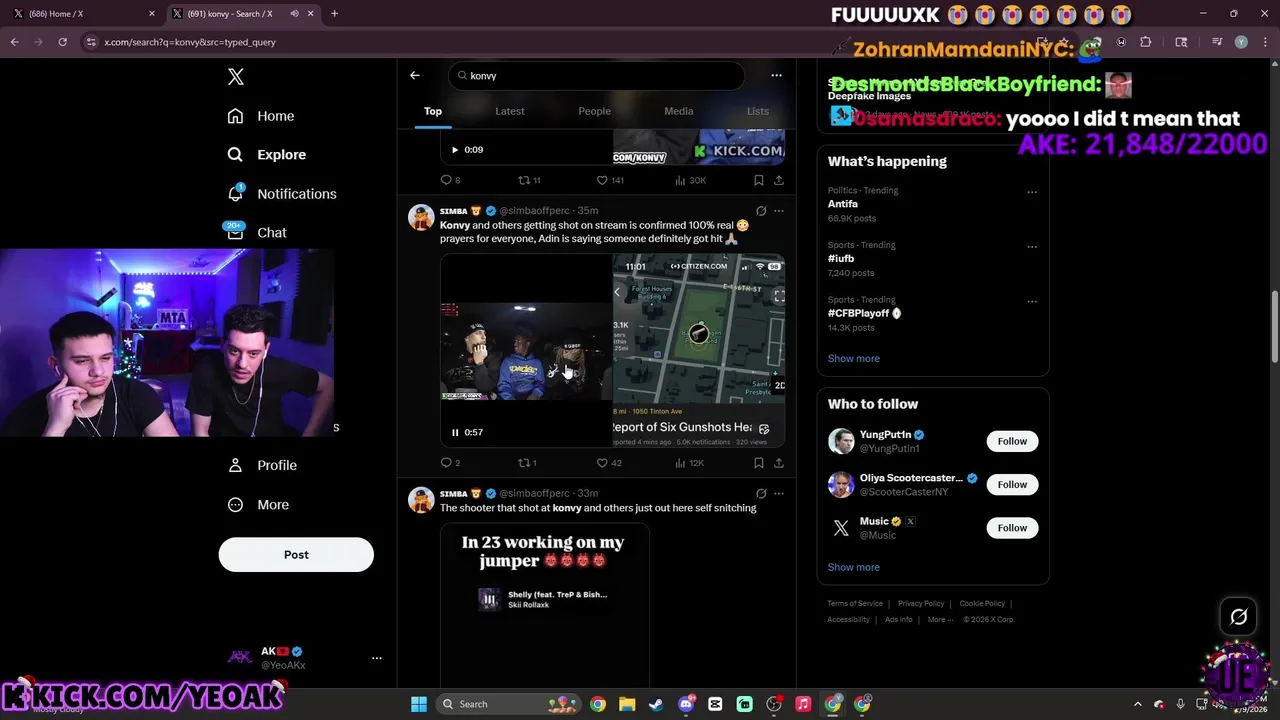The width and height of the screenshot is (1280, 720).
Task: Open Grok floating button
Action: (x=1239, y=617)
